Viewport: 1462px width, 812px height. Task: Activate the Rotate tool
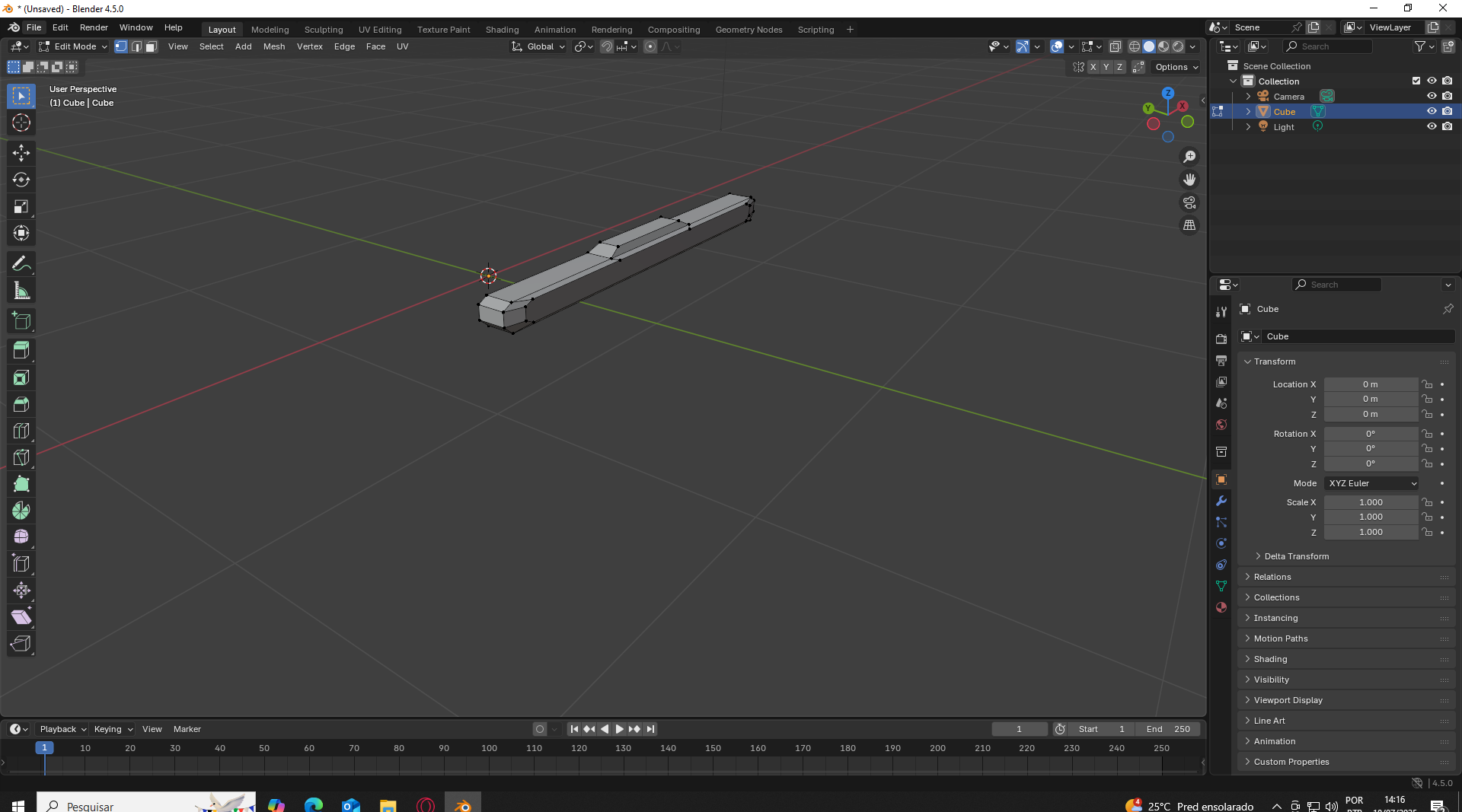pos(21,180)
